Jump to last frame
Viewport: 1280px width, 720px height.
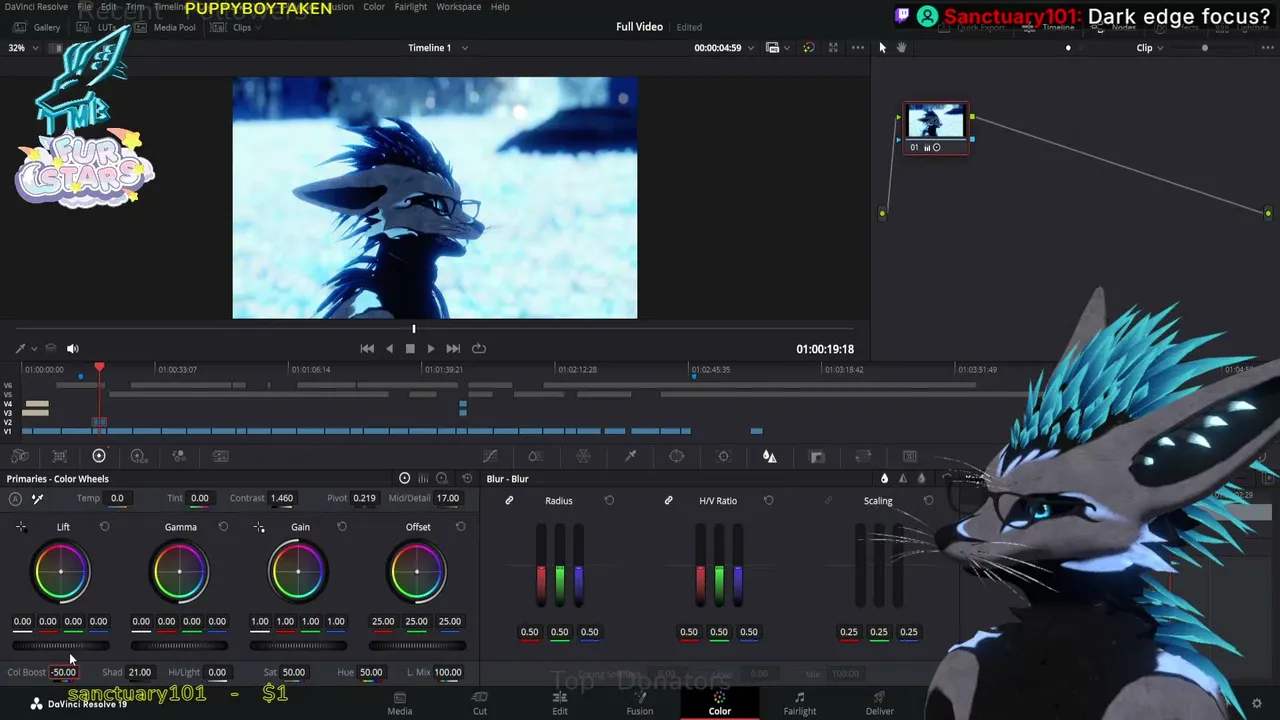click(453, 348)
